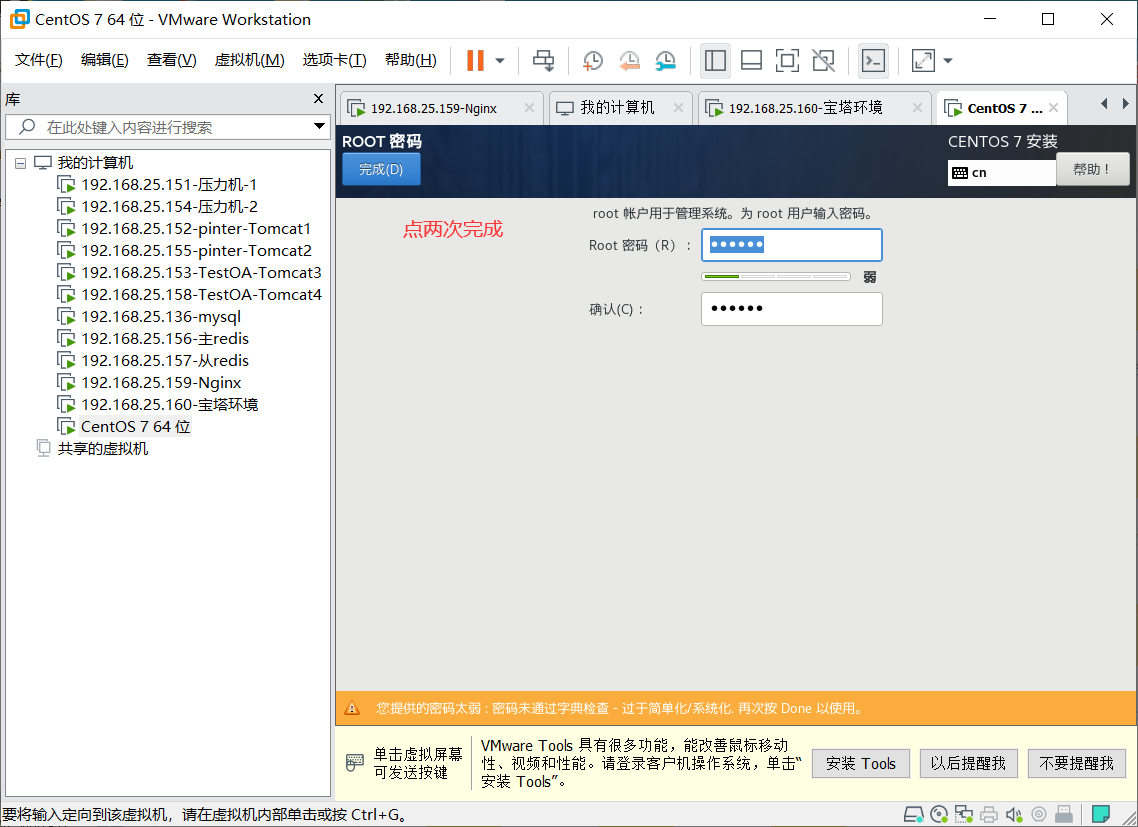Open the stretch mode dropdown arrow
This screenshot has height=827, width=1138.
pyautogui.click(x=948, y=61)
